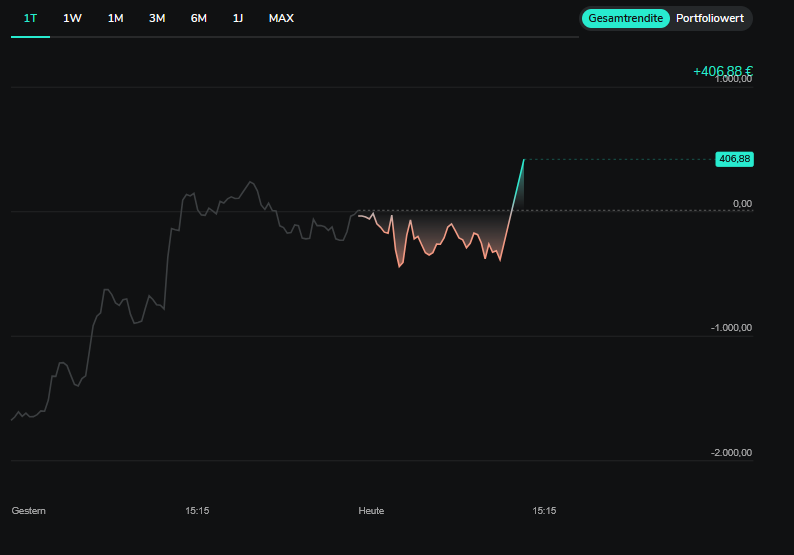Click the Gestern time label
The height and width of the screenshot is (555, 794).
click(x=28, y=510)
